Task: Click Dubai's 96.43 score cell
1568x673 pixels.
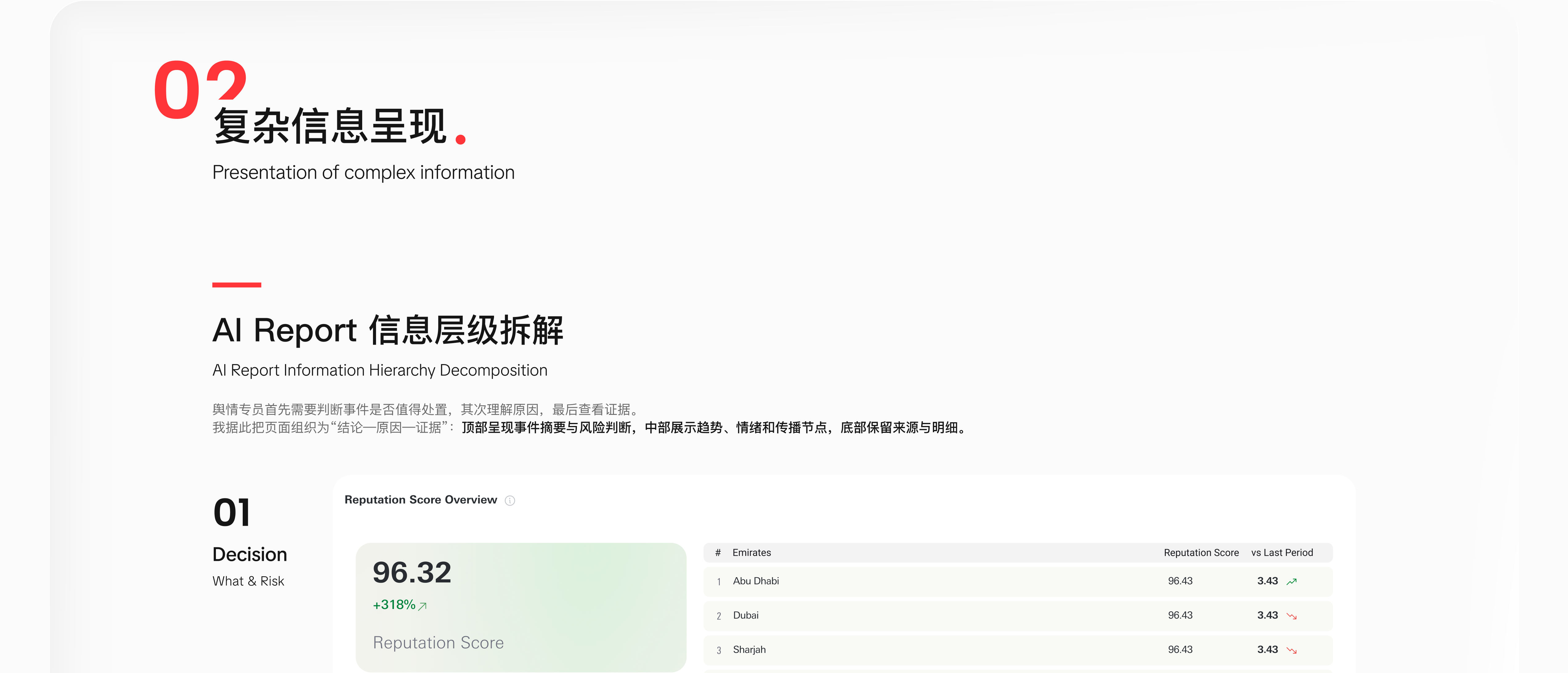Action: [1180, 615]
